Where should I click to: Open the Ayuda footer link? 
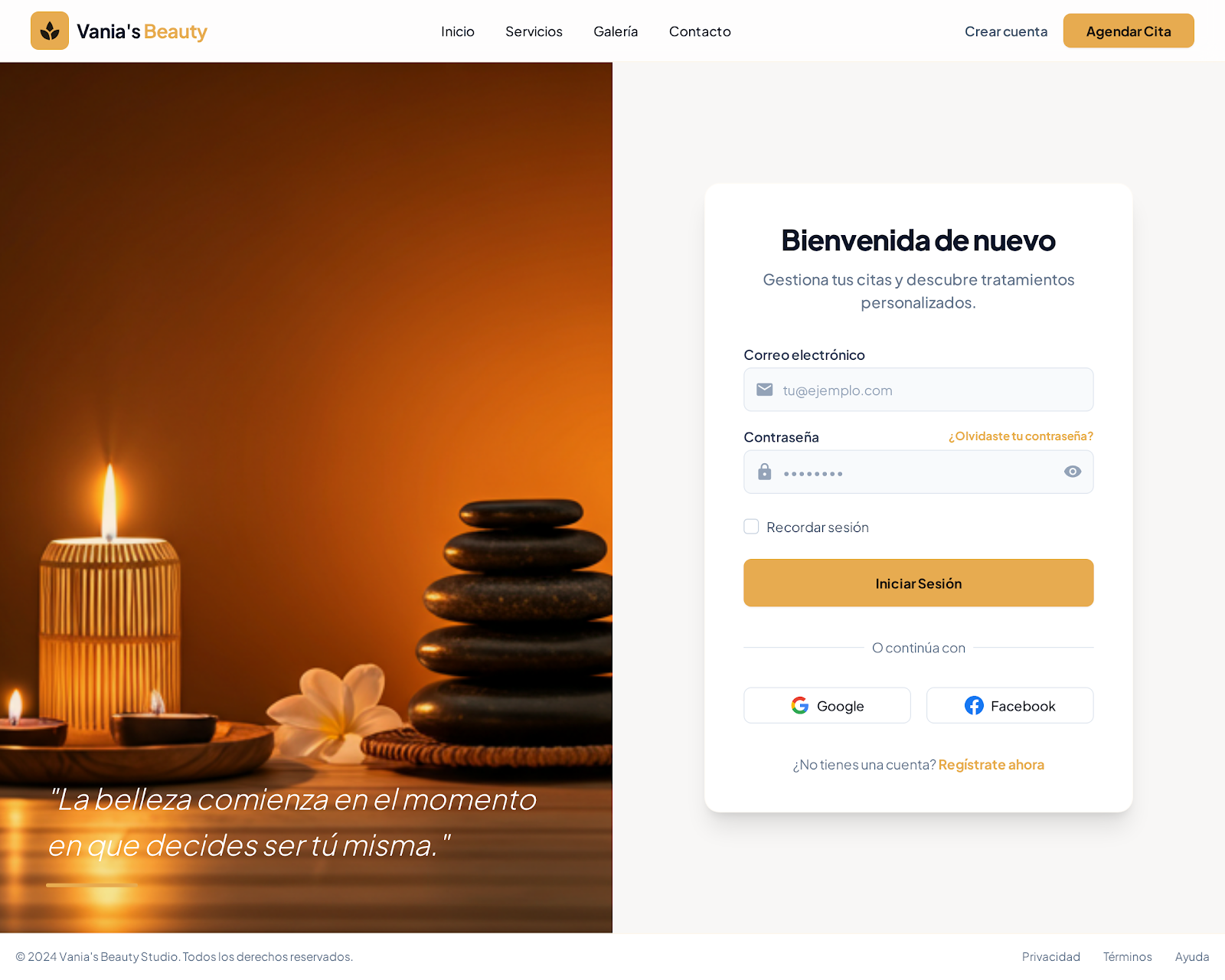coord(1192,956)
